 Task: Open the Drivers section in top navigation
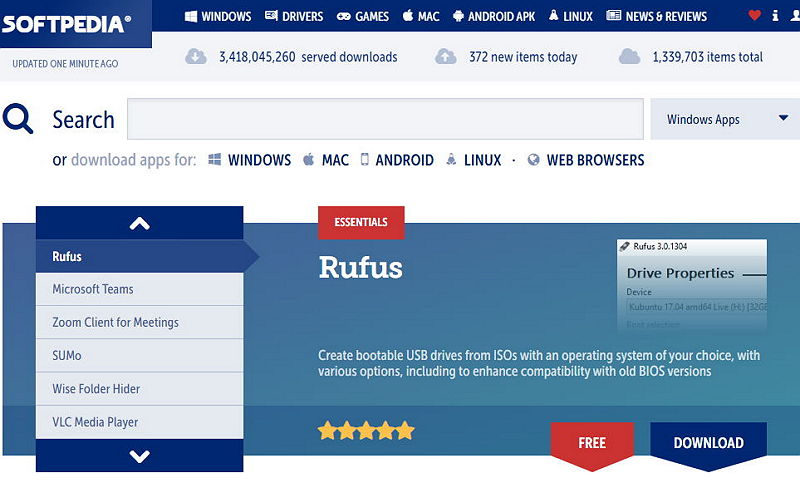click(294, 16)
